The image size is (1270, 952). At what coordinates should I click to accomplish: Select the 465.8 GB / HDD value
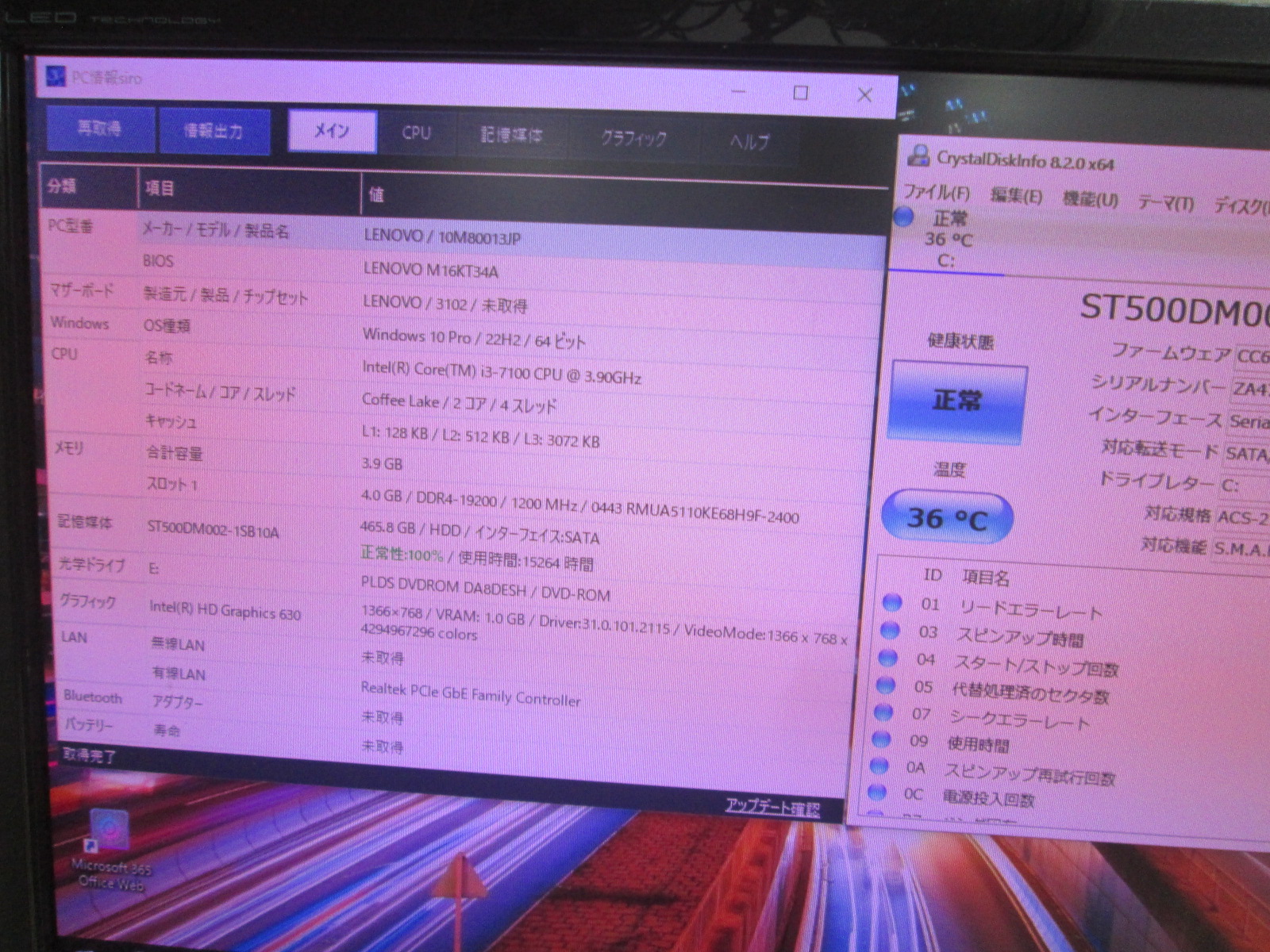480,532
